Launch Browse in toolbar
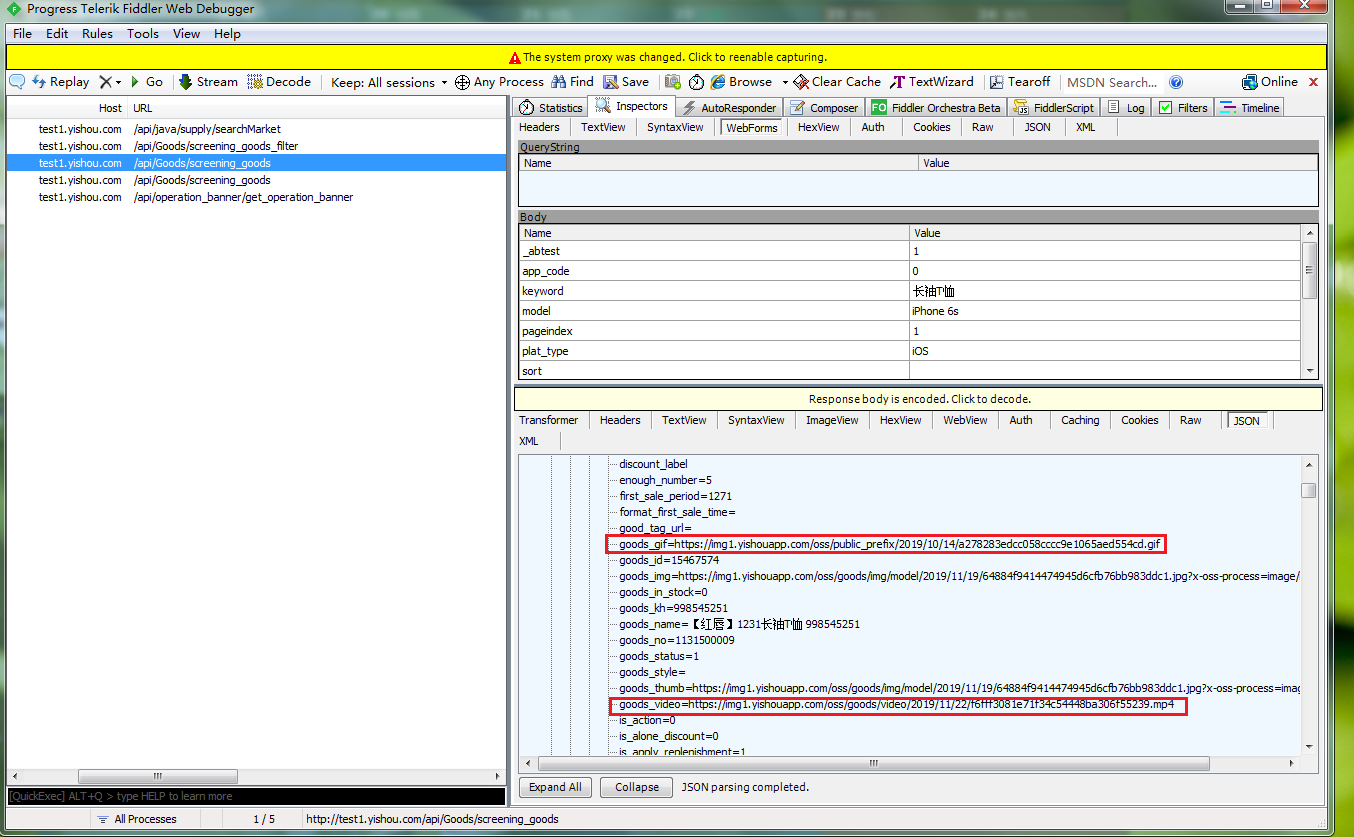Image resolution: width=1354 pixels, height=837 pixels. coord(742,82)
